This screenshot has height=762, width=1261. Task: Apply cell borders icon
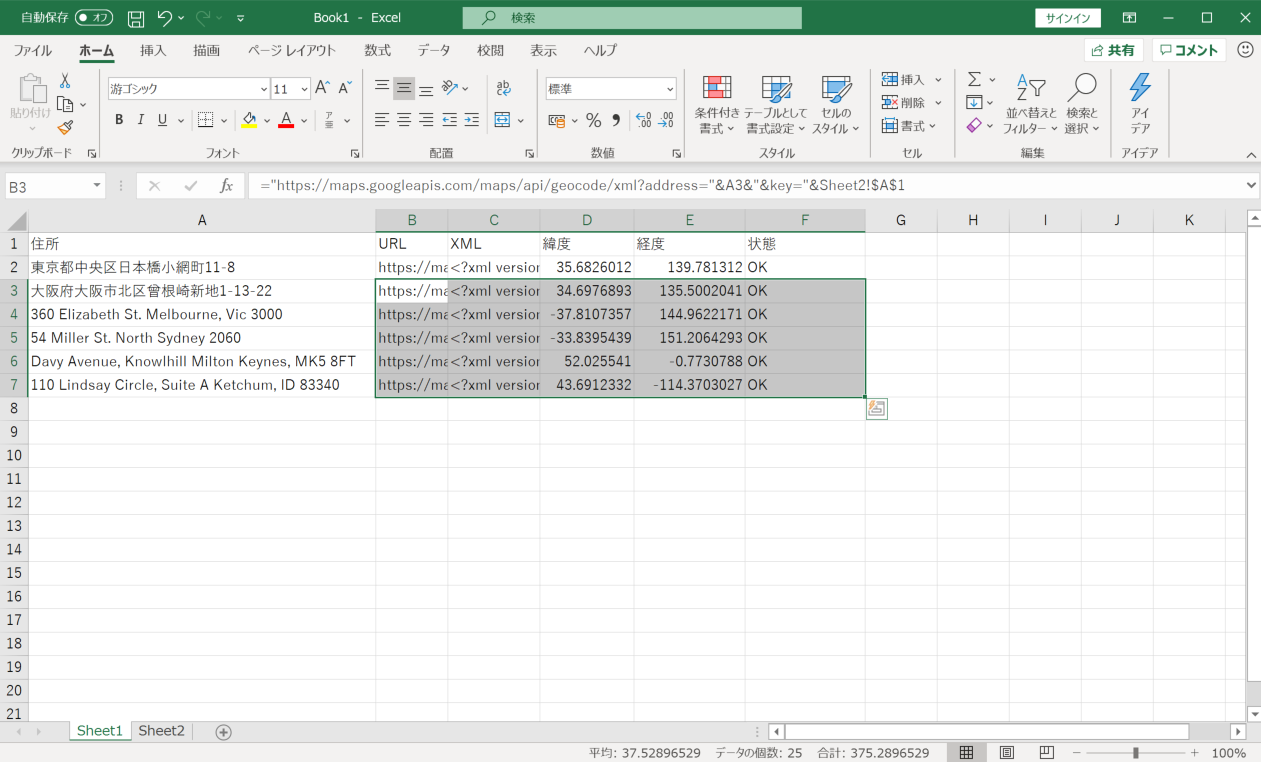coord(205,120)
